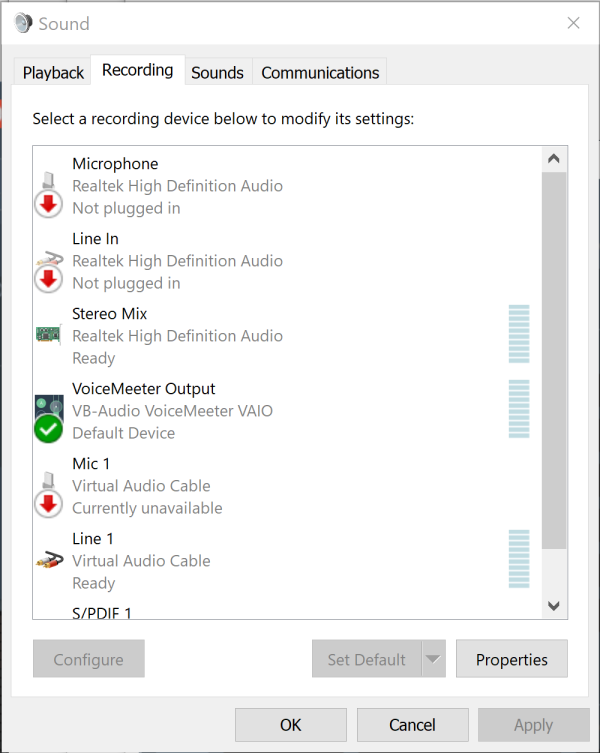This screenshot has width=600, height=753.
Task: Click the Line 1 RCA cable icon
Action: pos(49,560)
